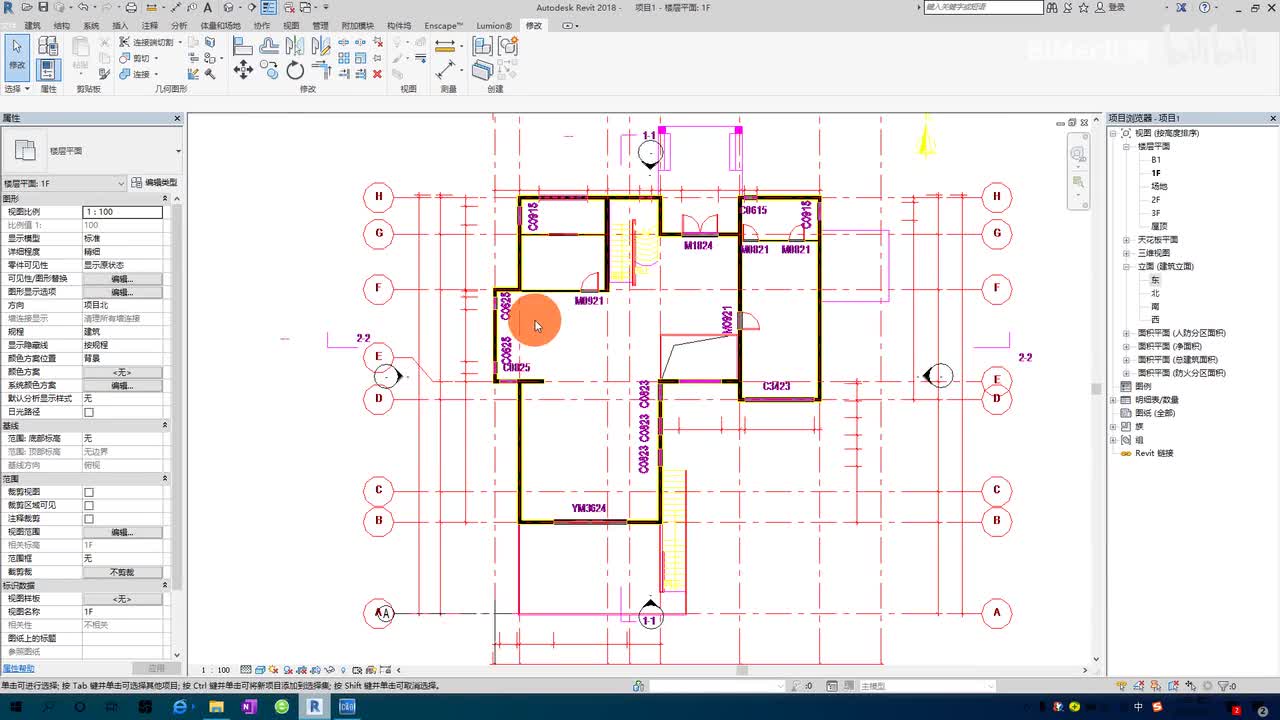Click the Undo arrow icon
1280x720 pixels.
(82, 7)
